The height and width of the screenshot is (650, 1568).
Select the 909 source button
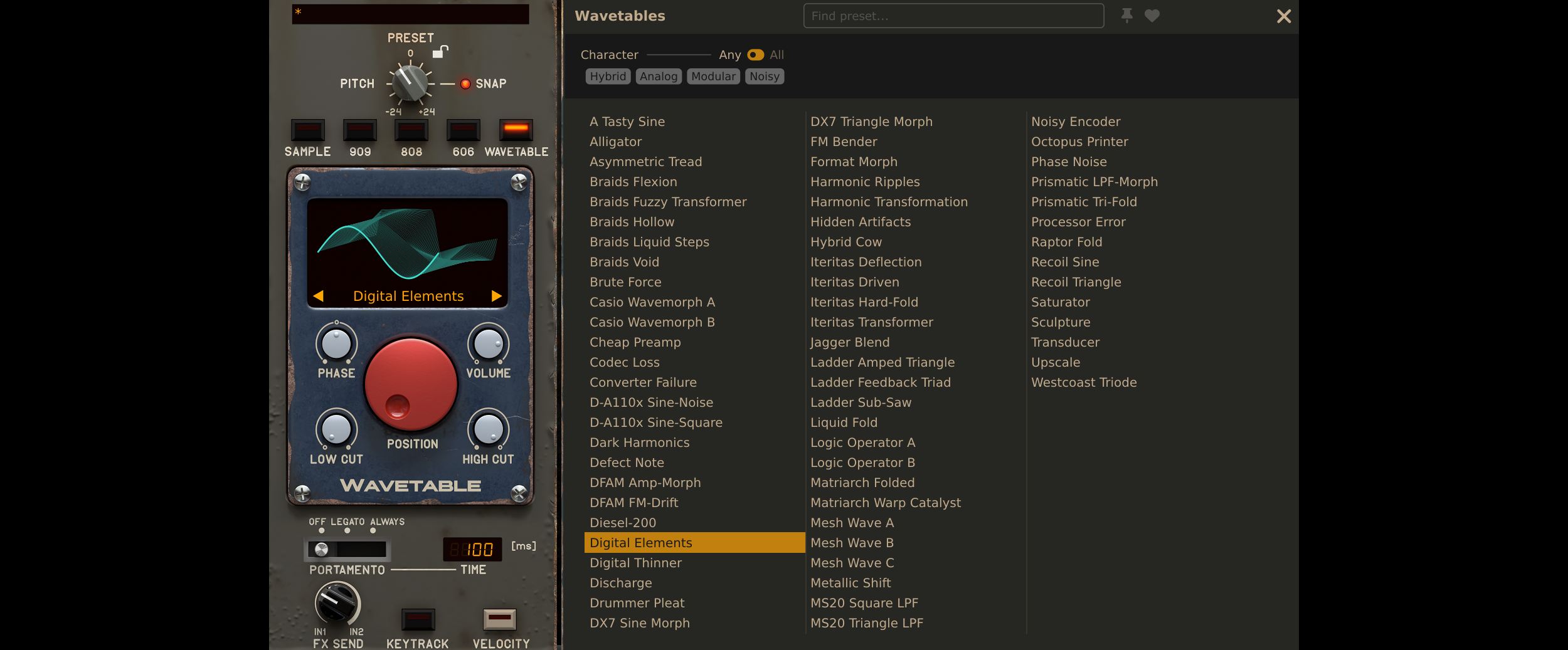(360, 130)
